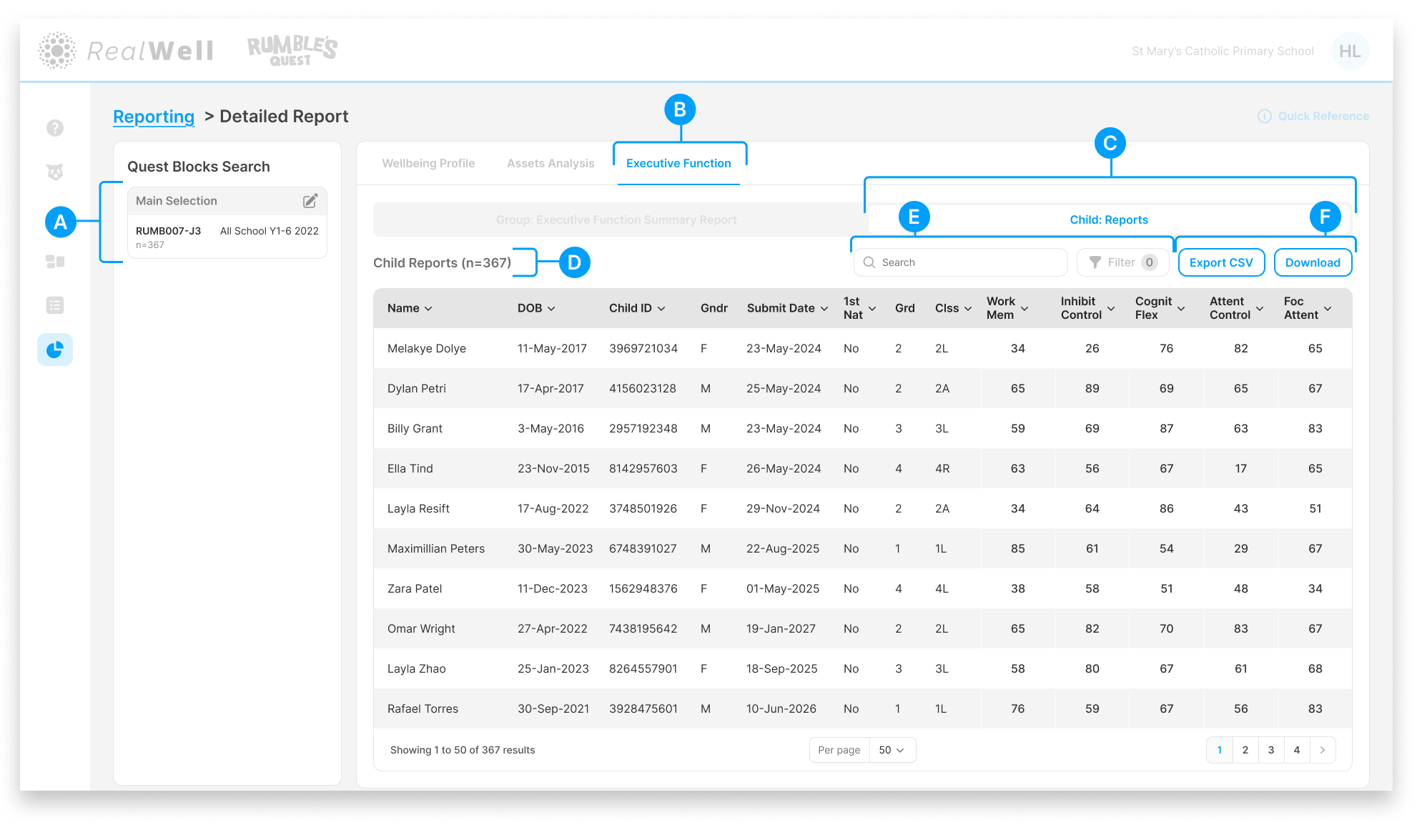
Task: Open the Quick Reference info link
Action: [1313, 116]
